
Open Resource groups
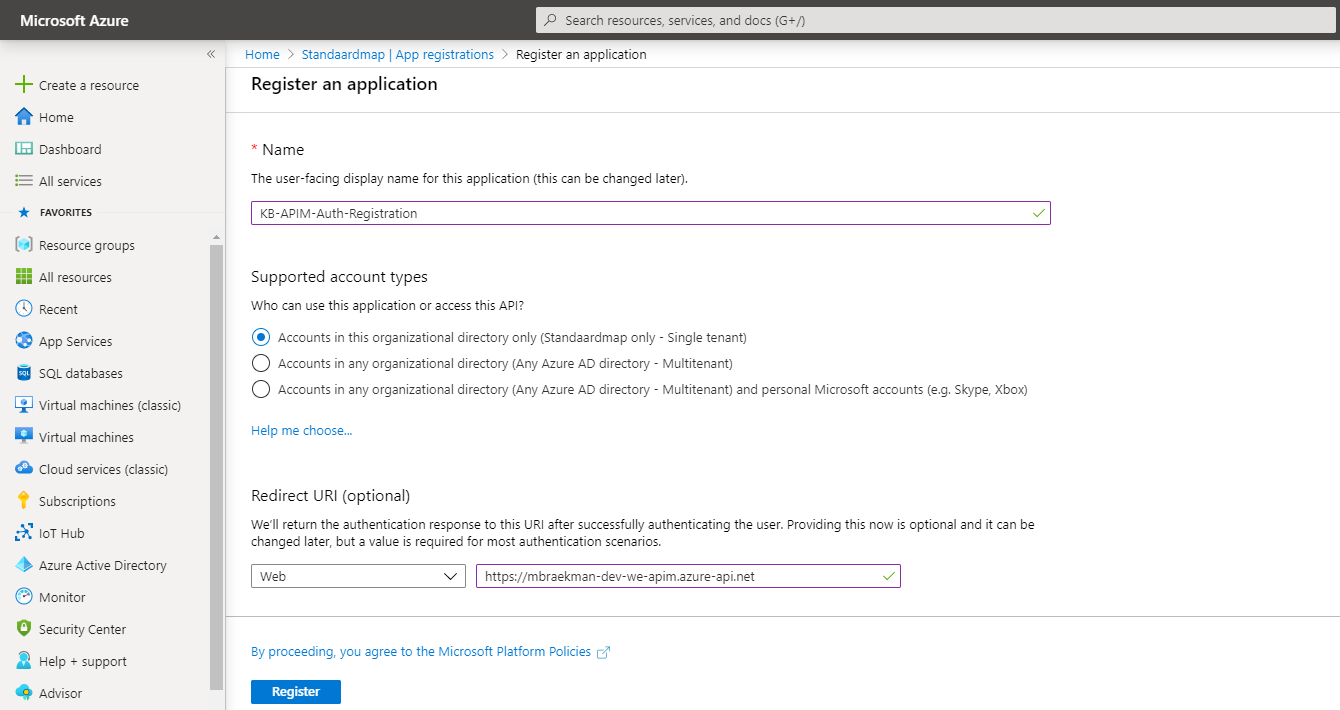click(84, 244)
